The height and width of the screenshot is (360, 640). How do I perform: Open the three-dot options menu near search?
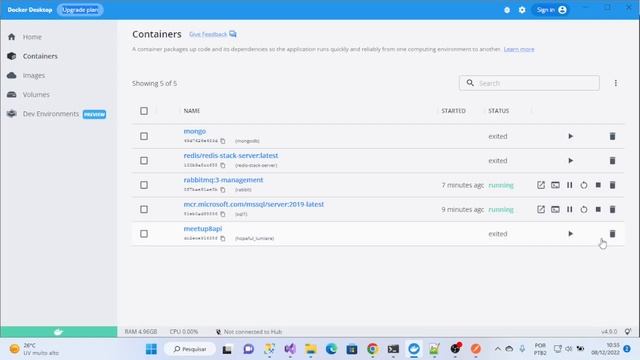coord(616,83)
